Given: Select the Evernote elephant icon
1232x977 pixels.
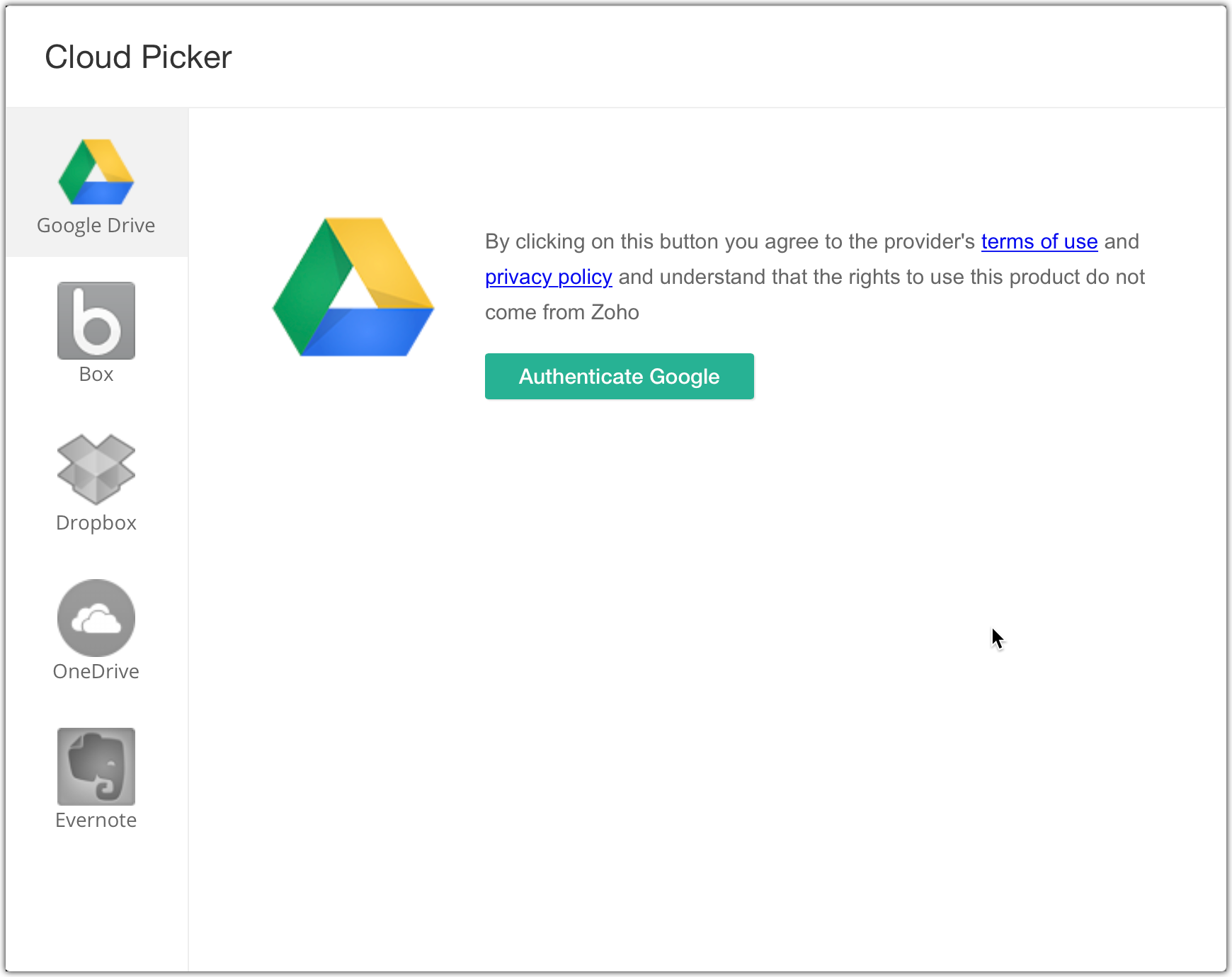Looking at the screenshot, I should [96, 767].
